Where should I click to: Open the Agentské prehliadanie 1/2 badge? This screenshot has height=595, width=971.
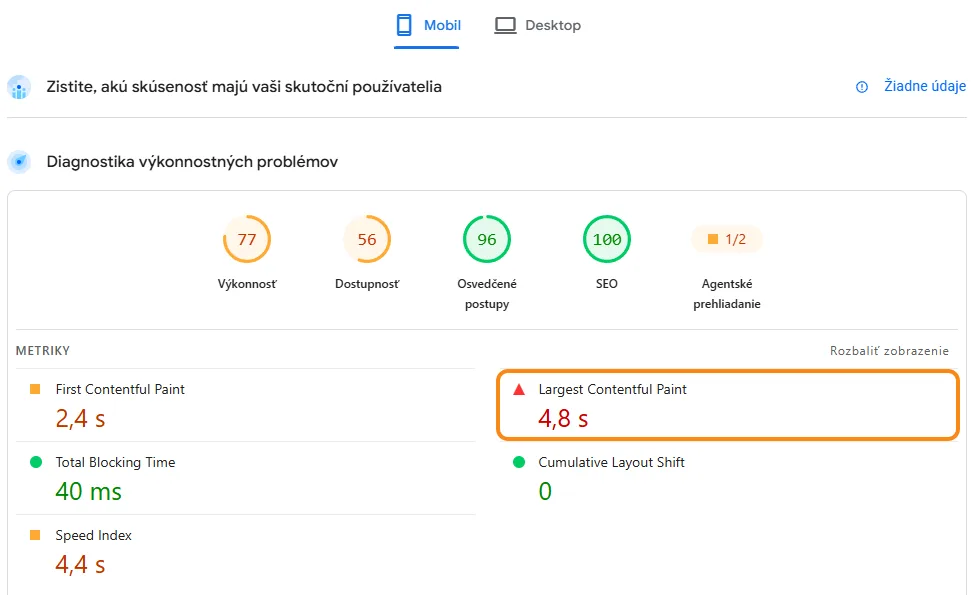[727, 239]
